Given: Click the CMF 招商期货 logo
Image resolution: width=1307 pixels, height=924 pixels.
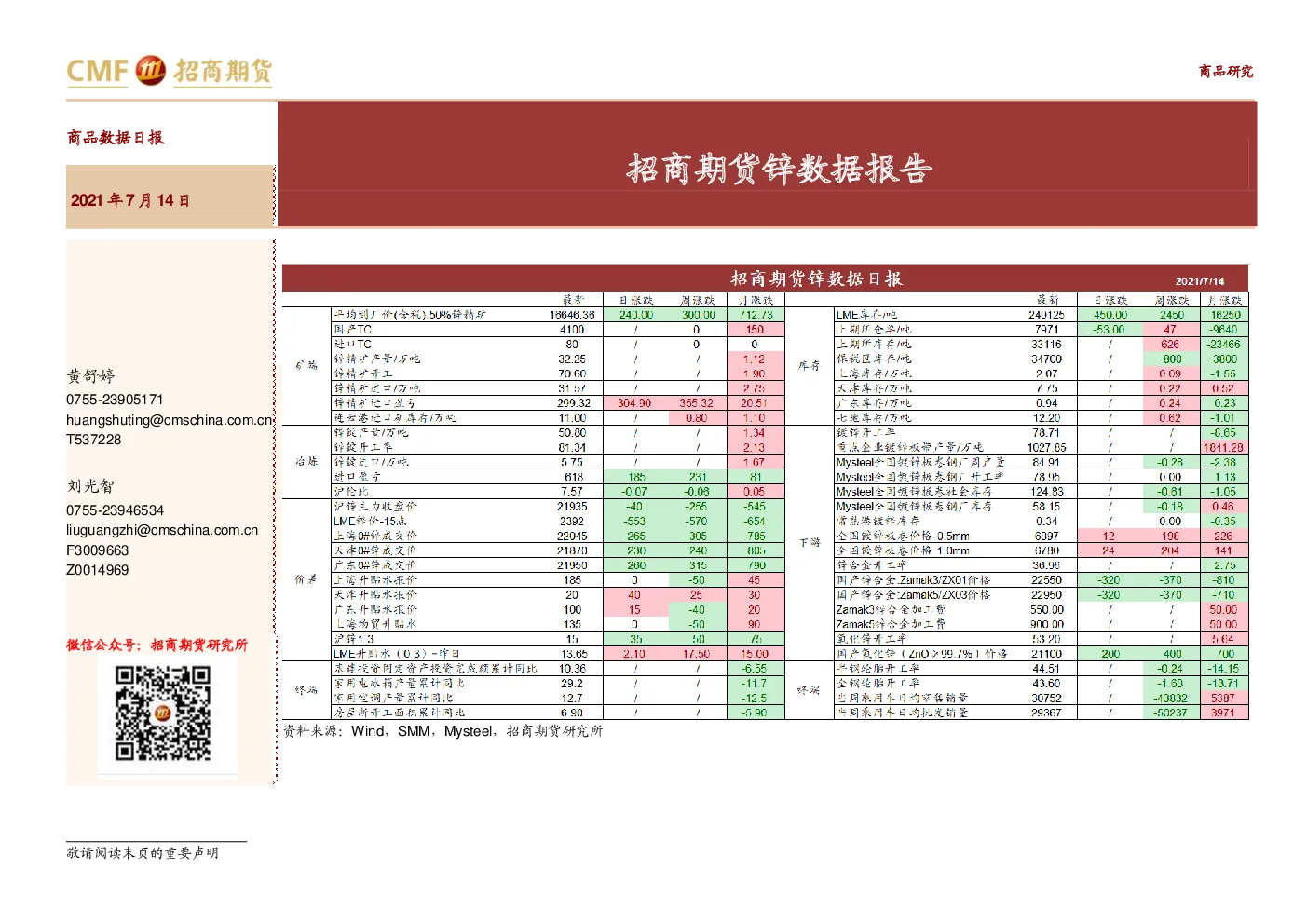Looking at the screenshot, I should [170, 71].
